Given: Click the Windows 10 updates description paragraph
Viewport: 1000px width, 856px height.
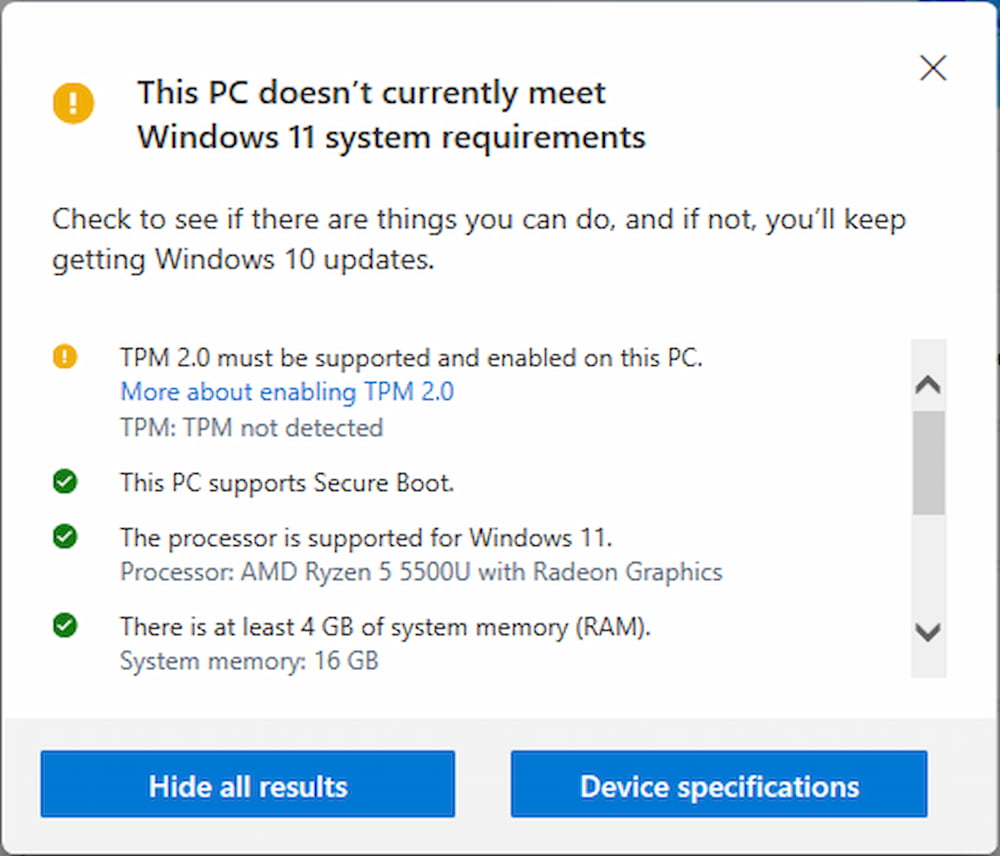Looking at the screenshot, I should pos(479,239).
